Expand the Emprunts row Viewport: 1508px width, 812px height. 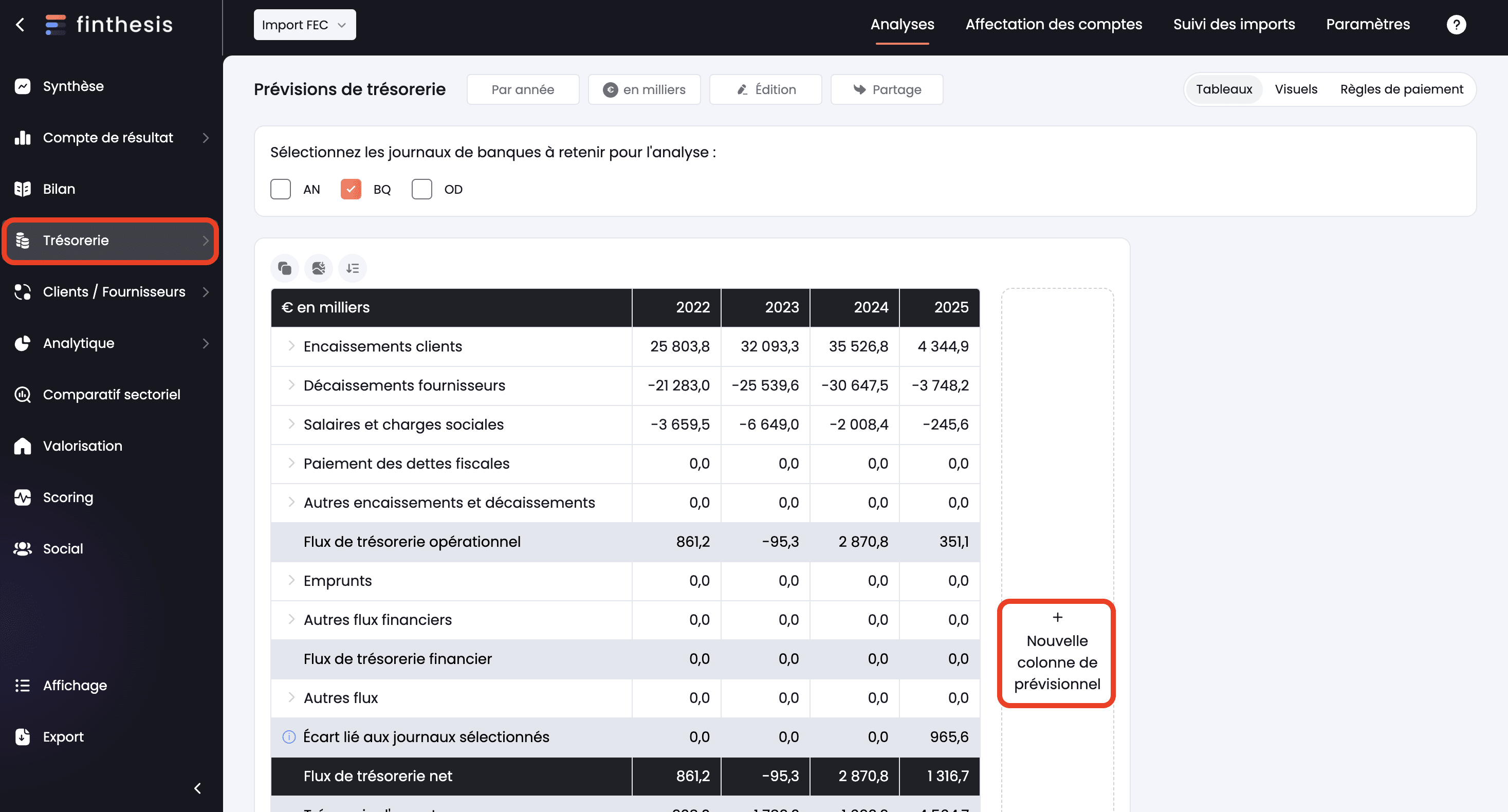[291, 580]
